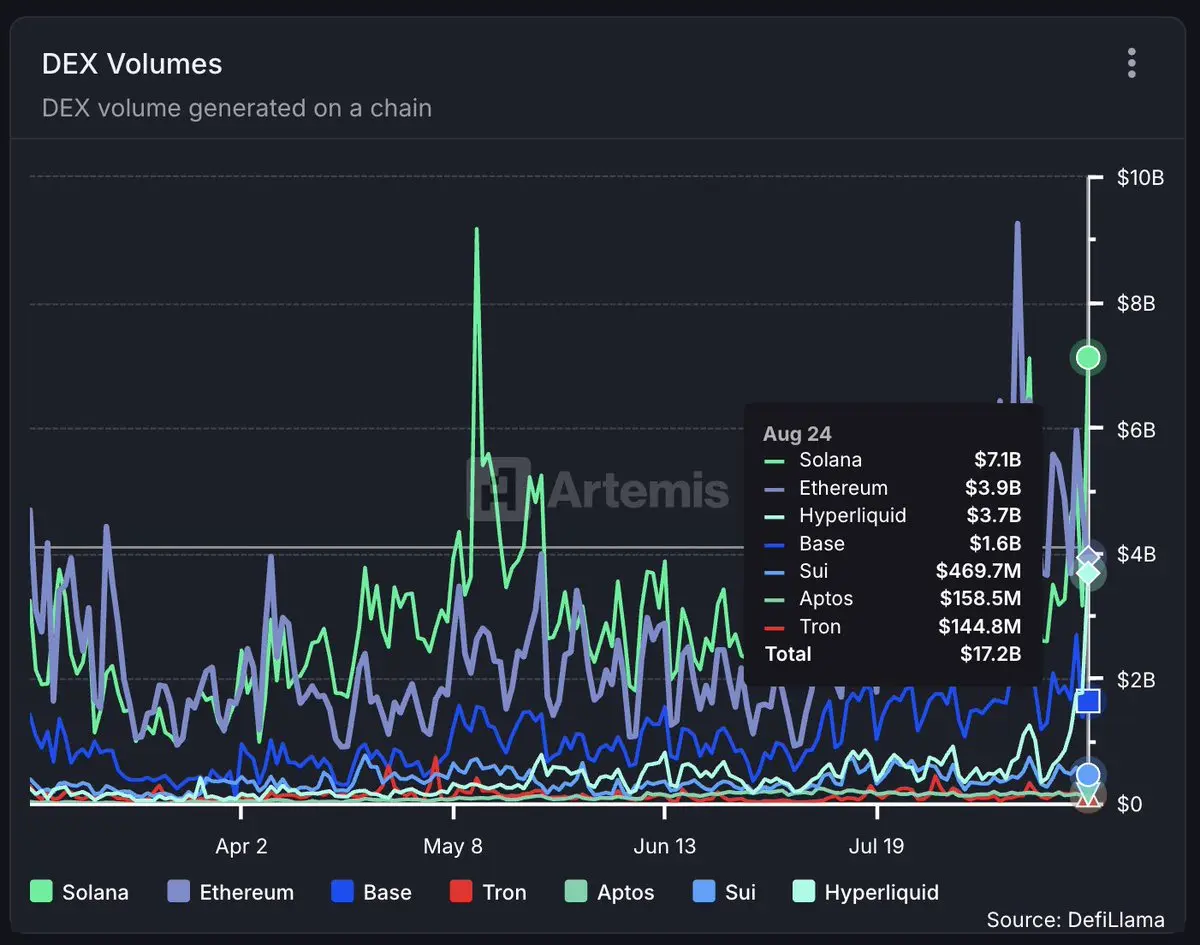Click the $8B y-axis label
Image resolution: width=1200 pixels, height=945 pixels.
(x=1136, y=303)
